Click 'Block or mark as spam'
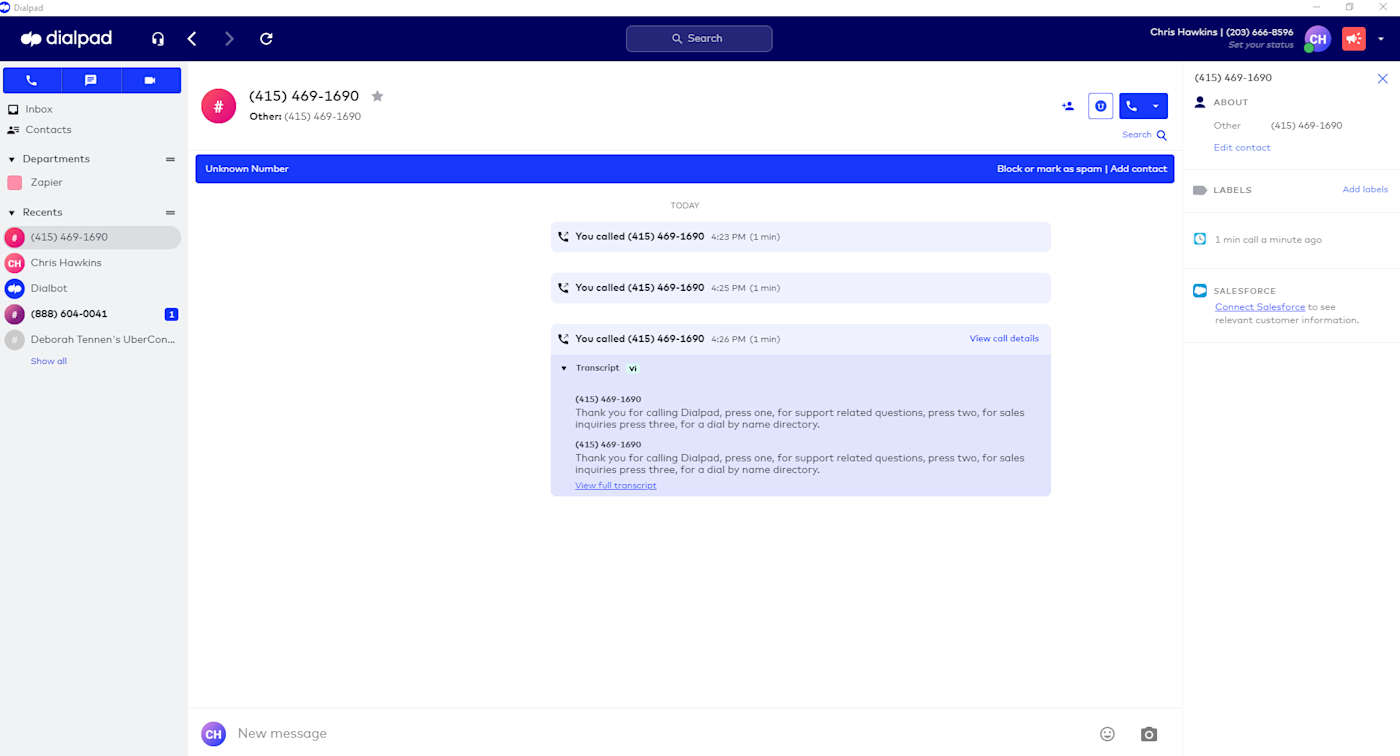The width and height of the screenshot is (1400, 756). tap(1049, 169)
